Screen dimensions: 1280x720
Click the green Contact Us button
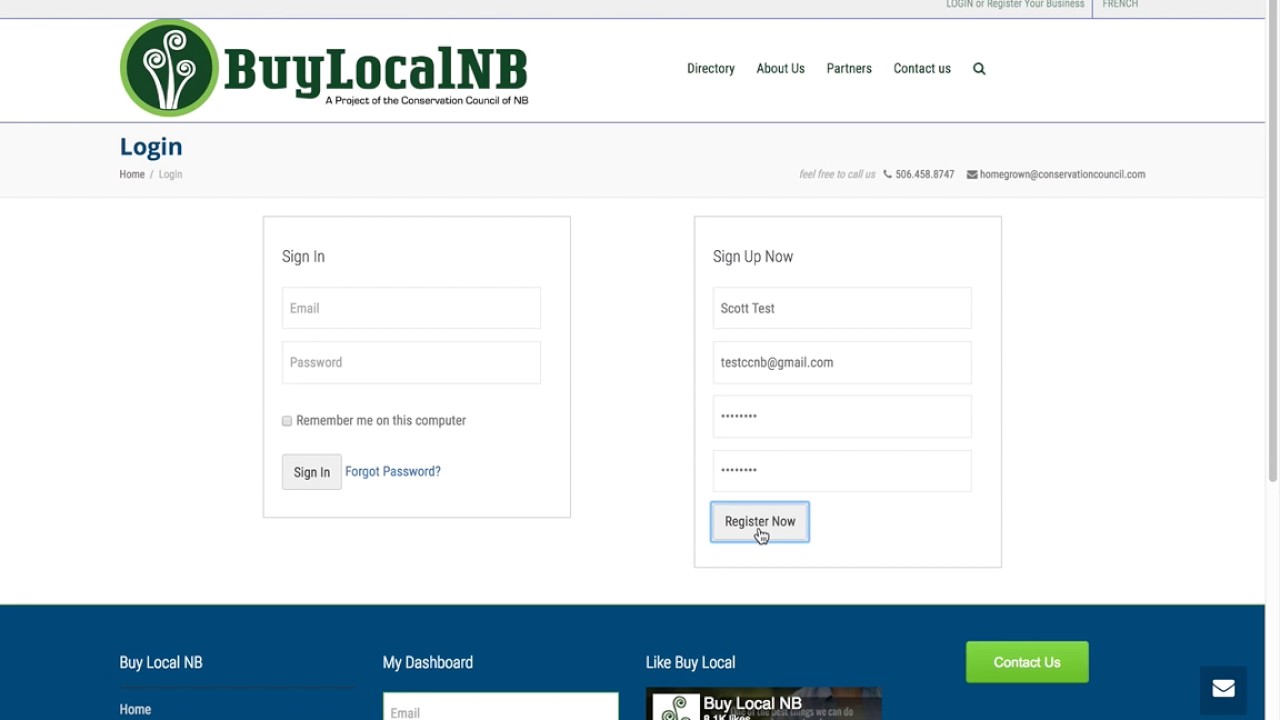tap(1027, 662)
